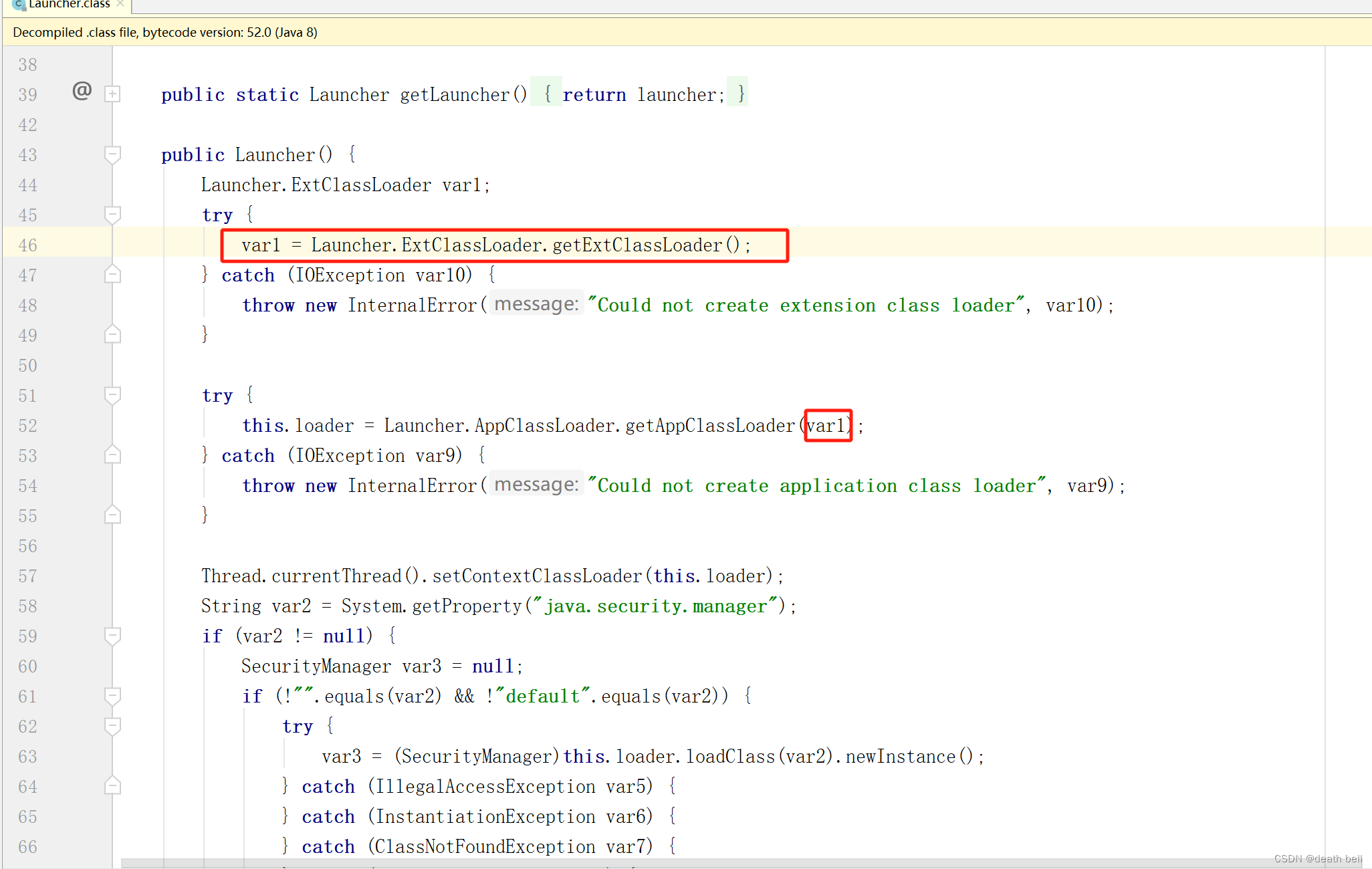
Task: Click InstantiationException on line 65
Action: point(485,817)
